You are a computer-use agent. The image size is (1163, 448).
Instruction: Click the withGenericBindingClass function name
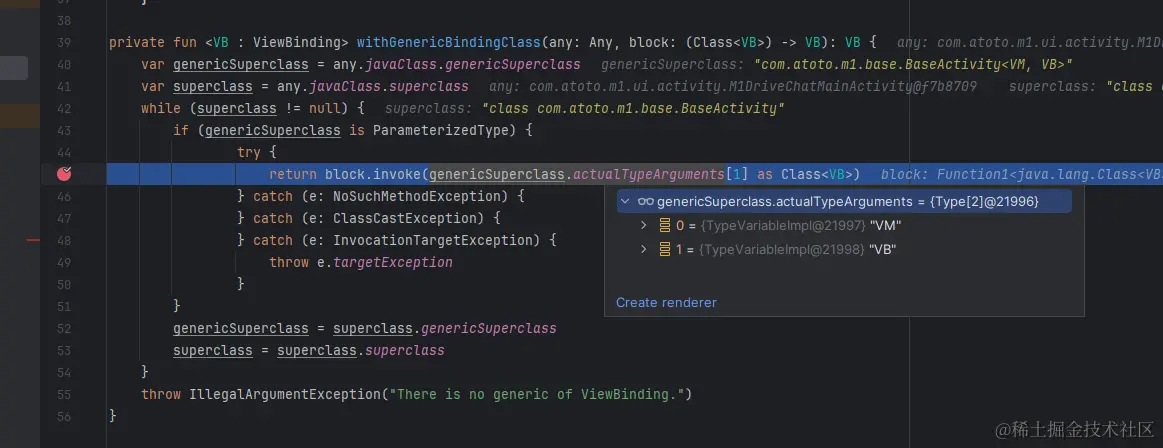pyautogui.click(x=449, y=42)
